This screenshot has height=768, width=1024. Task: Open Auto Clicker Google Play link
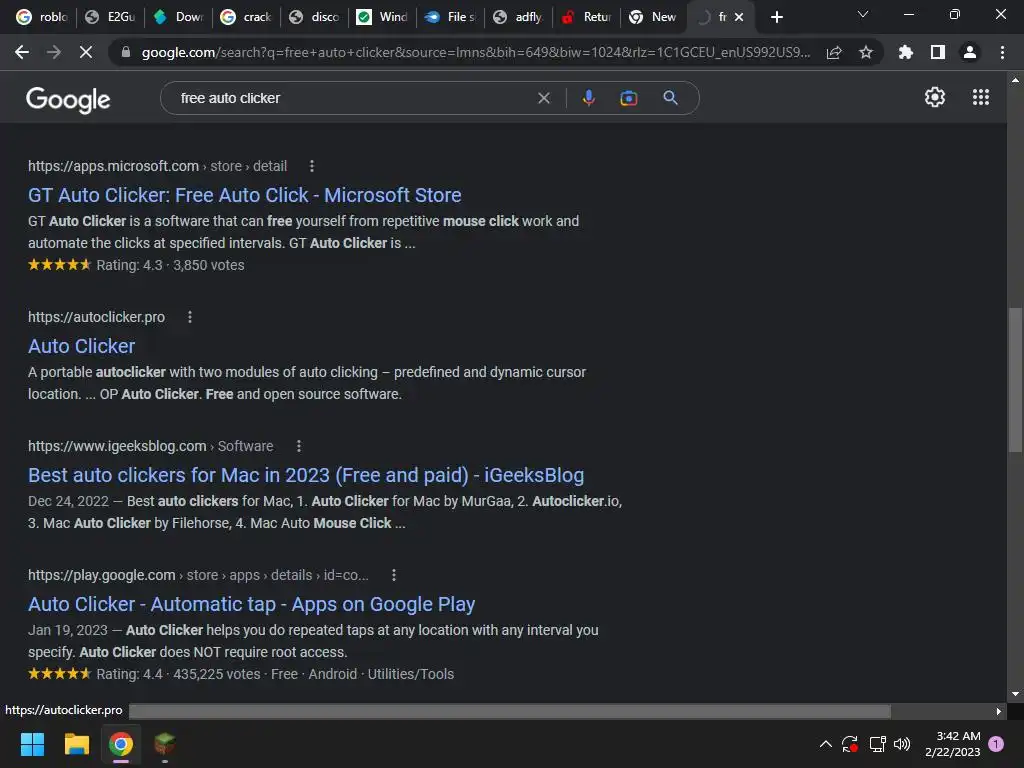[x=251, y=604]
